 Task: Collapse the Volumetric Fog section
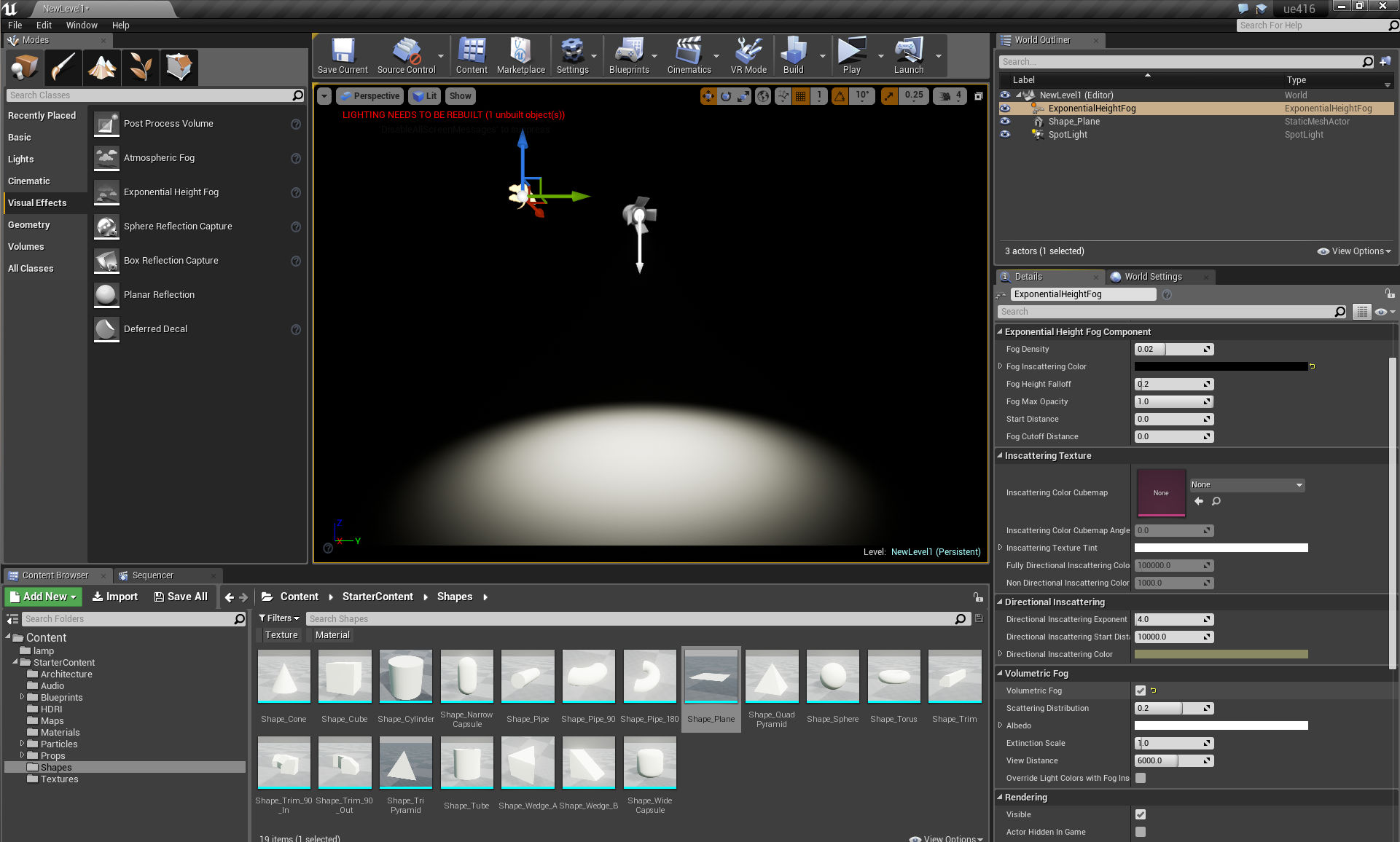click(1000, 673)
